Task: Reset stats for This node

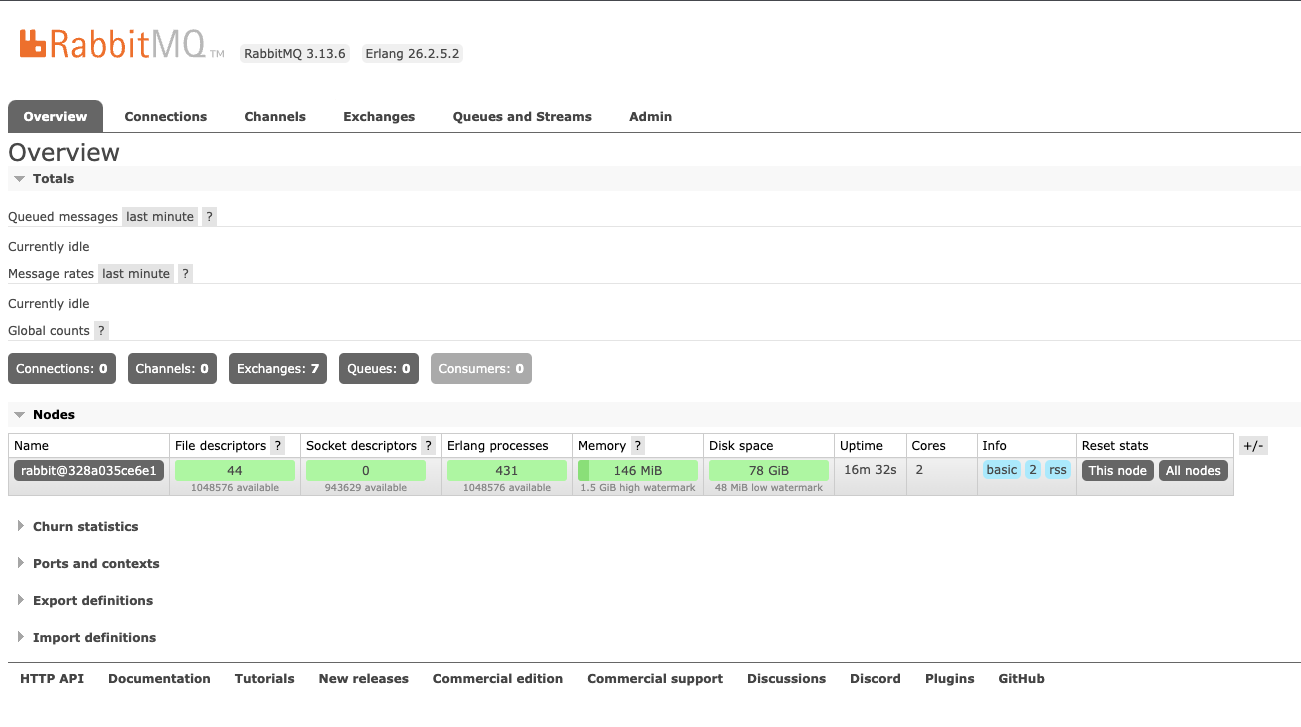Action: 1118,471
